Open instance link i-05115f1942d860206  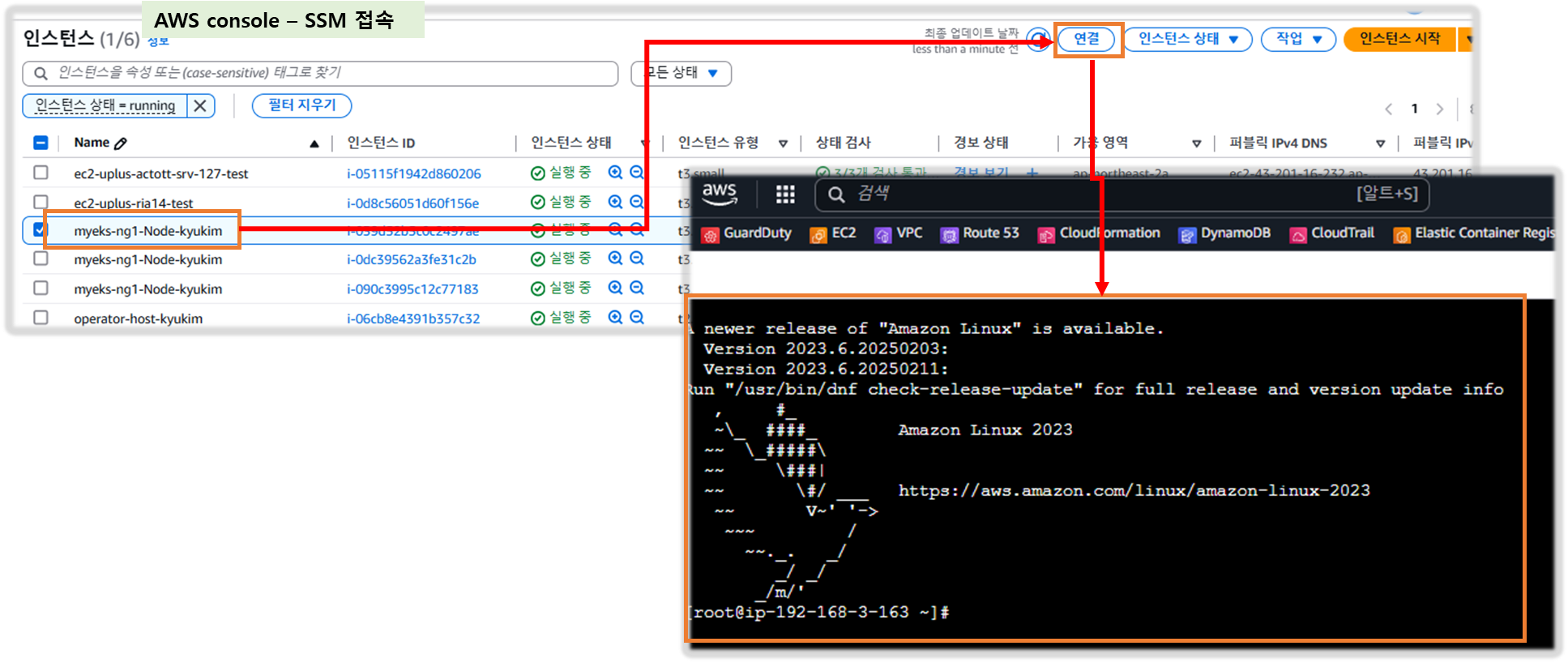click(414, 173)
